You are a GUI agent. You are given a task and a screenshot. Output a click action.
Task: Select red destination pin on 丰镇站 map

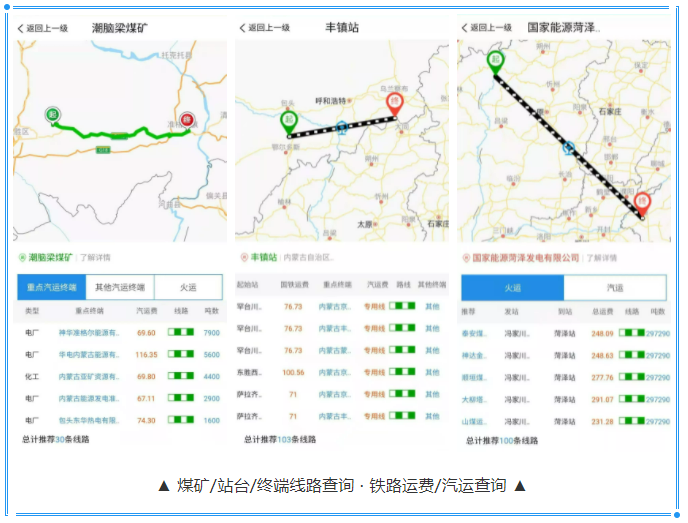395,102
